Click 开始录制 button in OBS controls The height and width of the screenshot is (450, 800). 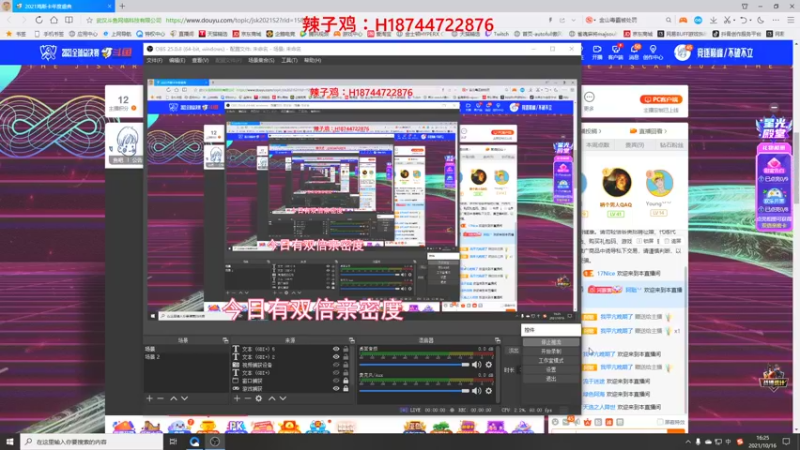tap(551, 352)
